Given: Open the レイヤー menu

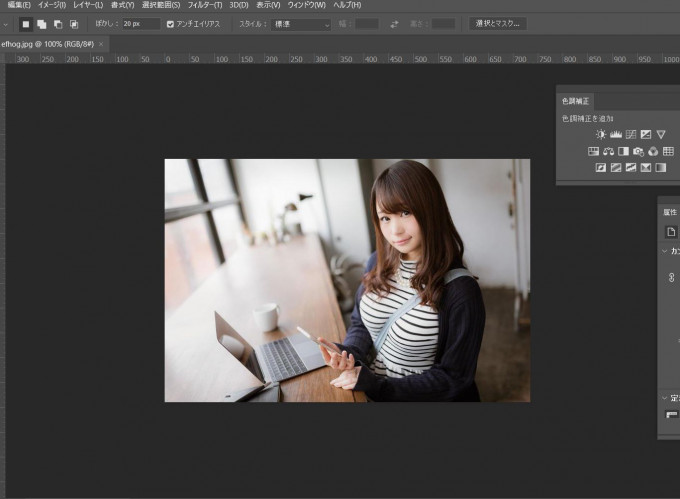Looking at the screenshot, I should point(87,6).
